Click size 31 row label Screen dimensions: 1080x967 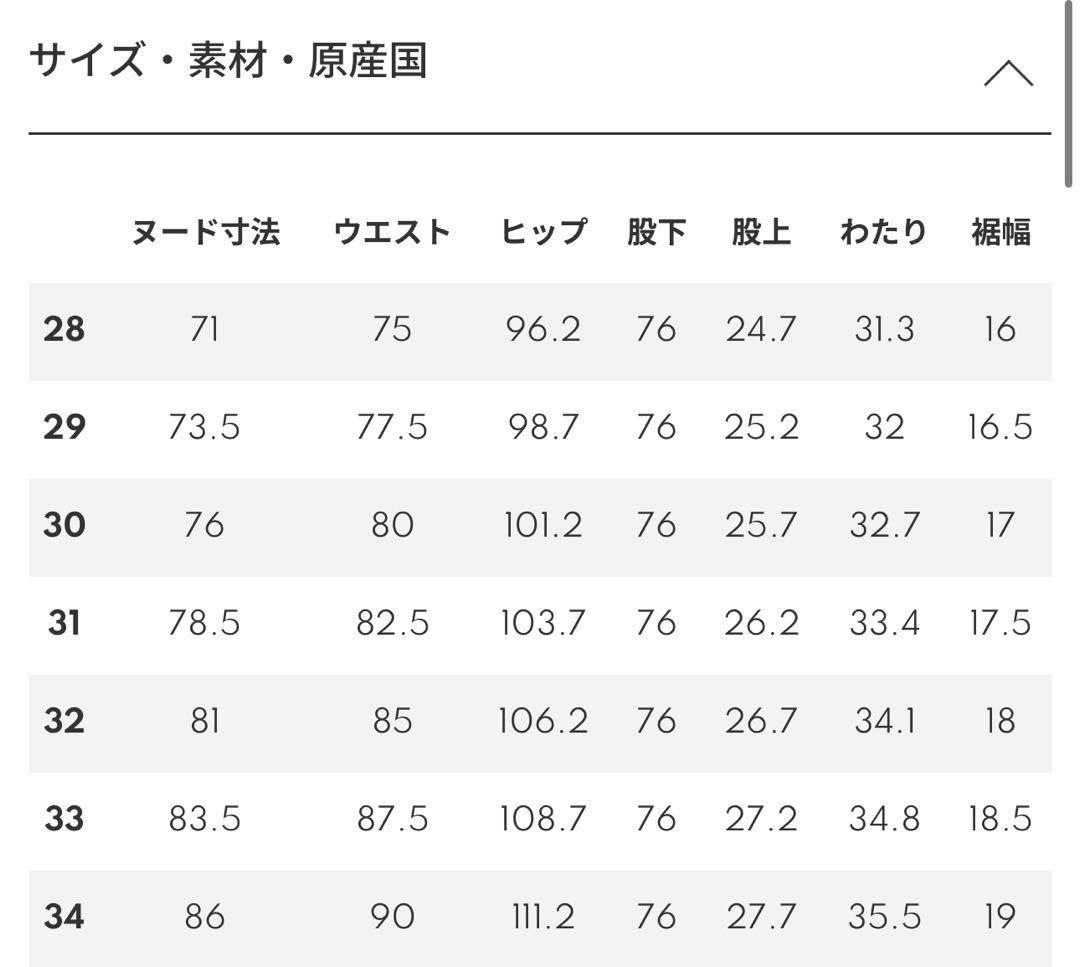pyautogui.click(x=63, y=621)
